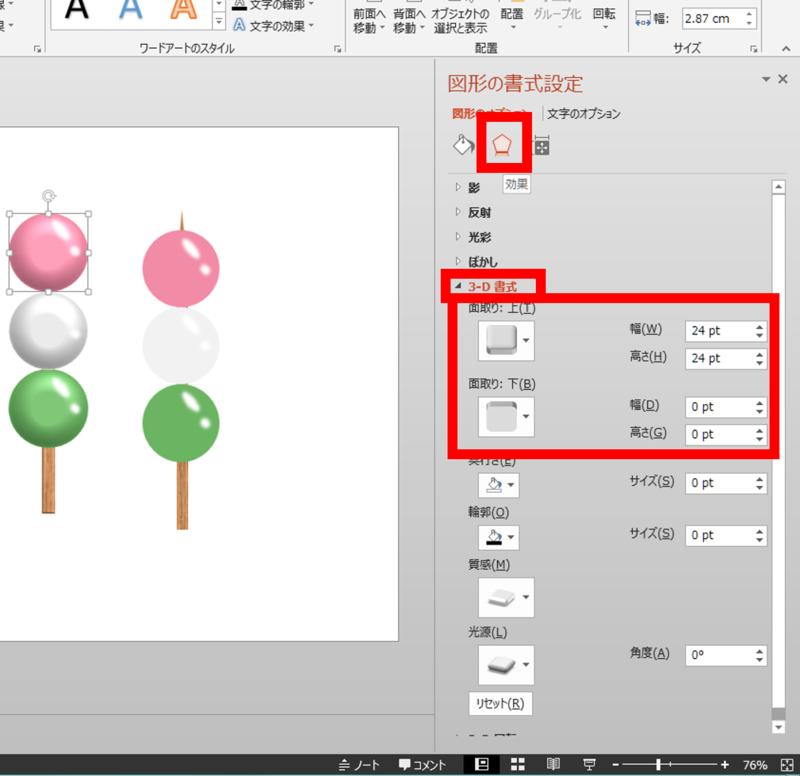This screenshot has width=800, height=776.
Task: Start slideshow from the status bar icon
Action: pos(589,763)
